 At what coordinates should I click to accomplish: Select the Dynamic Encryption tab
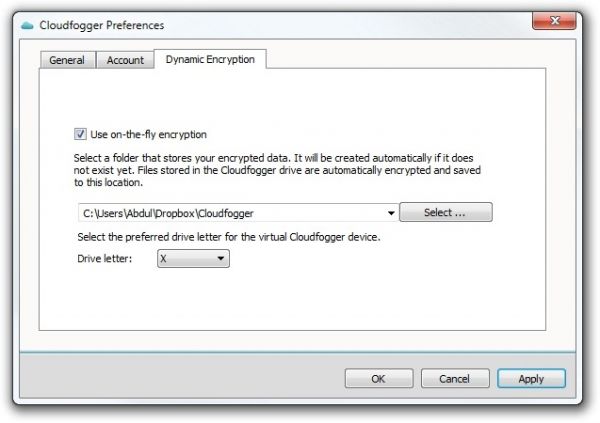pos(209,60)
